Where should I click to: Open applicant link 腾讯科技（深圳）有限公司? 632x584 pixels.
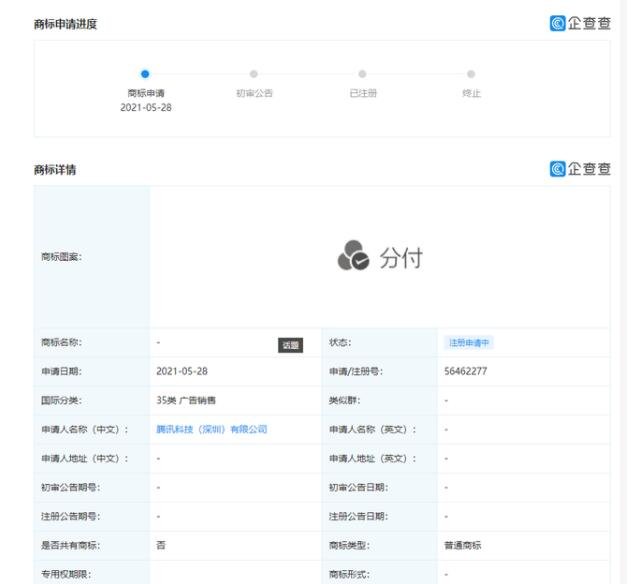(212, 429)
